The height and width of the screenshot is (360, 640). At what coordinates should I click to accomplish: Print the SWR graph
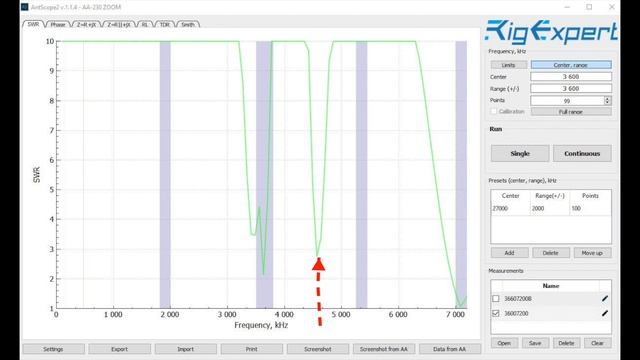pos(251,349)
